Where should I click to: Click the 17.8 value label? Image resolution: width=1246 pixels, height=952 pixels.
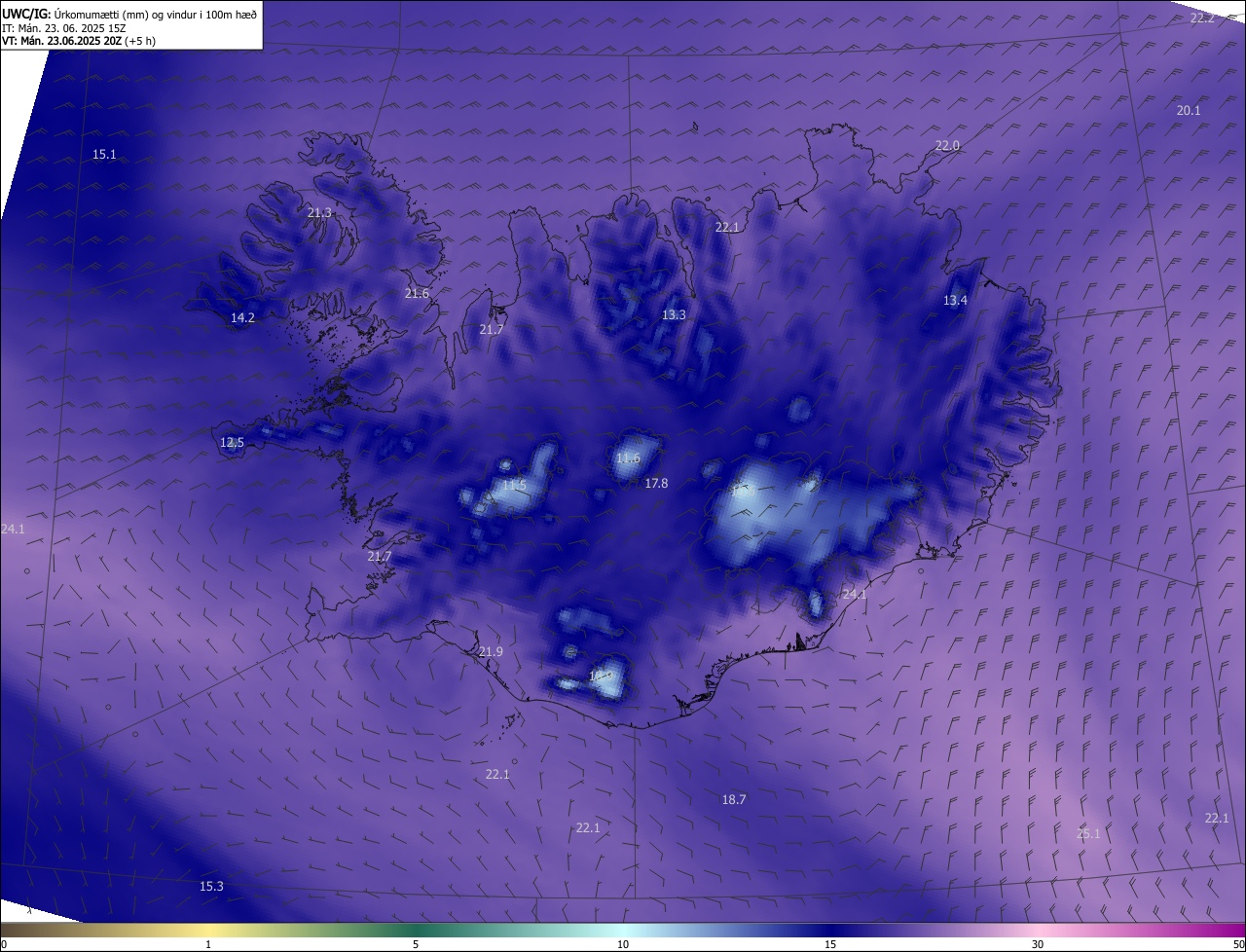tap(656, 484)
